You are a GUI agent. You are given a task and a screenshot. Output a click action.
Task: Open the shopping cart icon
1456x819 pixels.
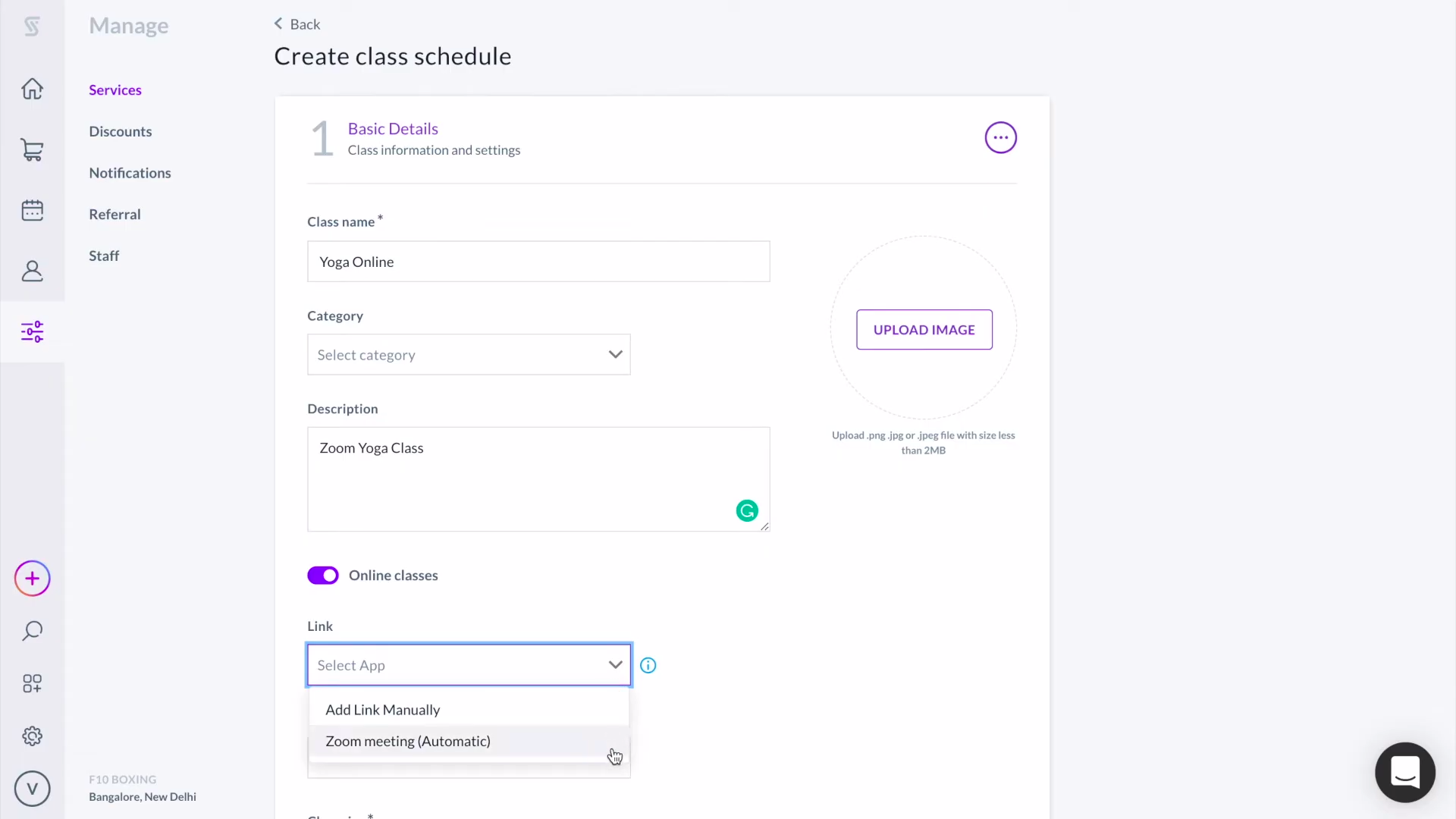32,149
